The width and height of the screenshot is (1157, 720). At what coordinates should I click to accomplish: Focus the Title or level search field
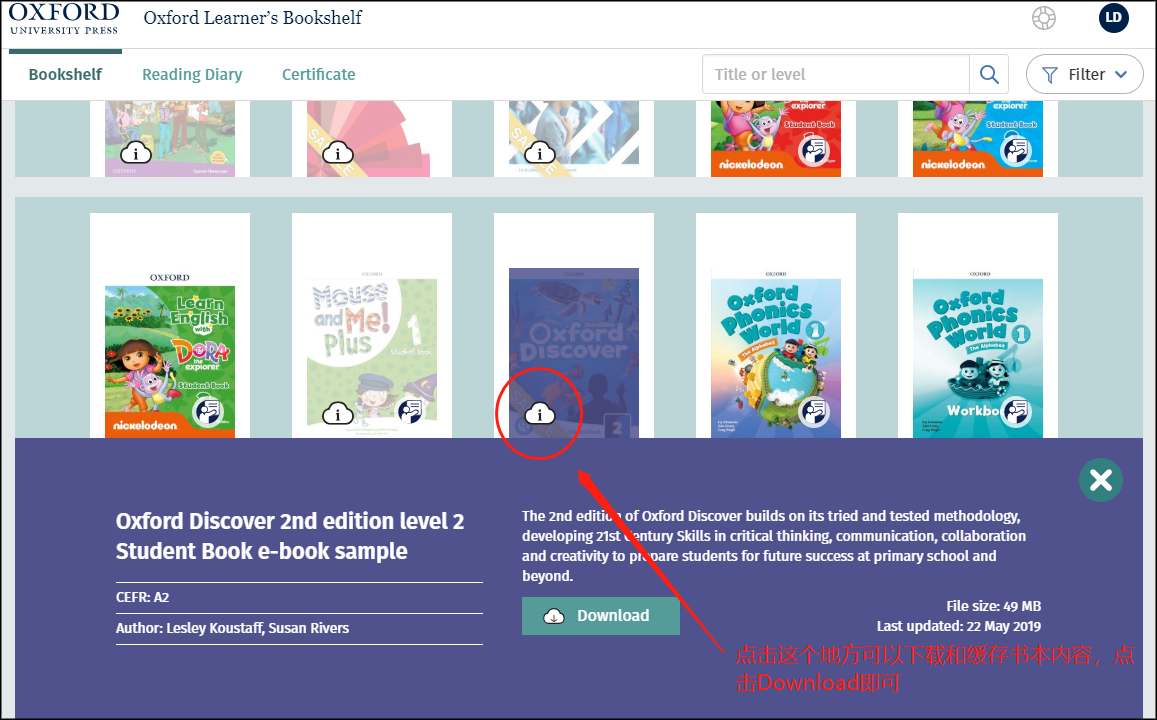(x=835, y=75)
